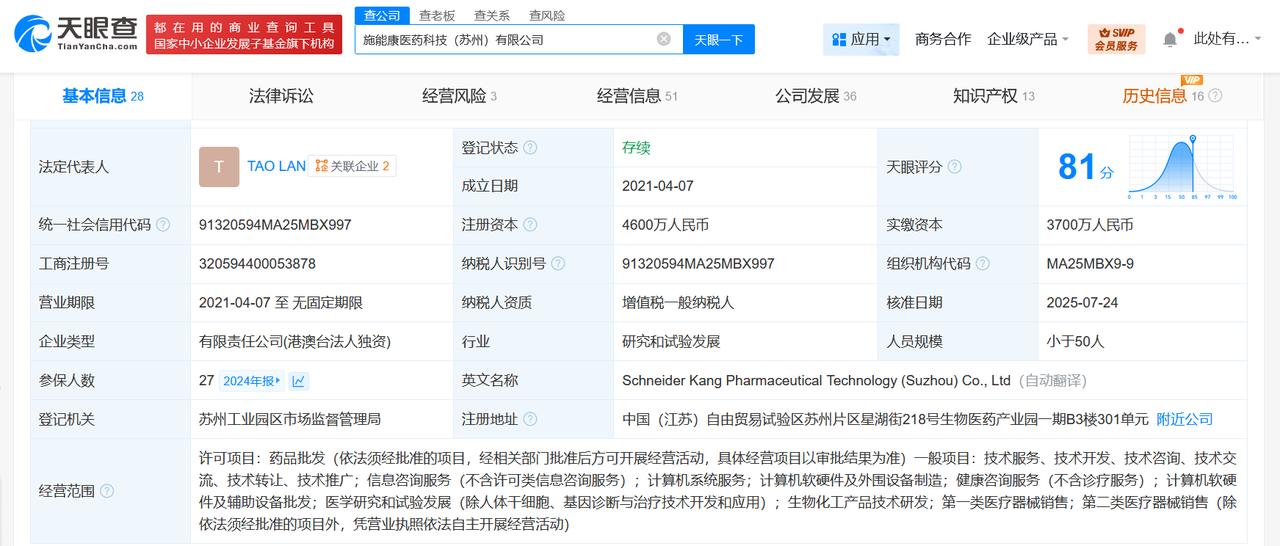Open the 经营风险 tab
This screenshot has width=1280, height=546.
click(x=459, y=96)
